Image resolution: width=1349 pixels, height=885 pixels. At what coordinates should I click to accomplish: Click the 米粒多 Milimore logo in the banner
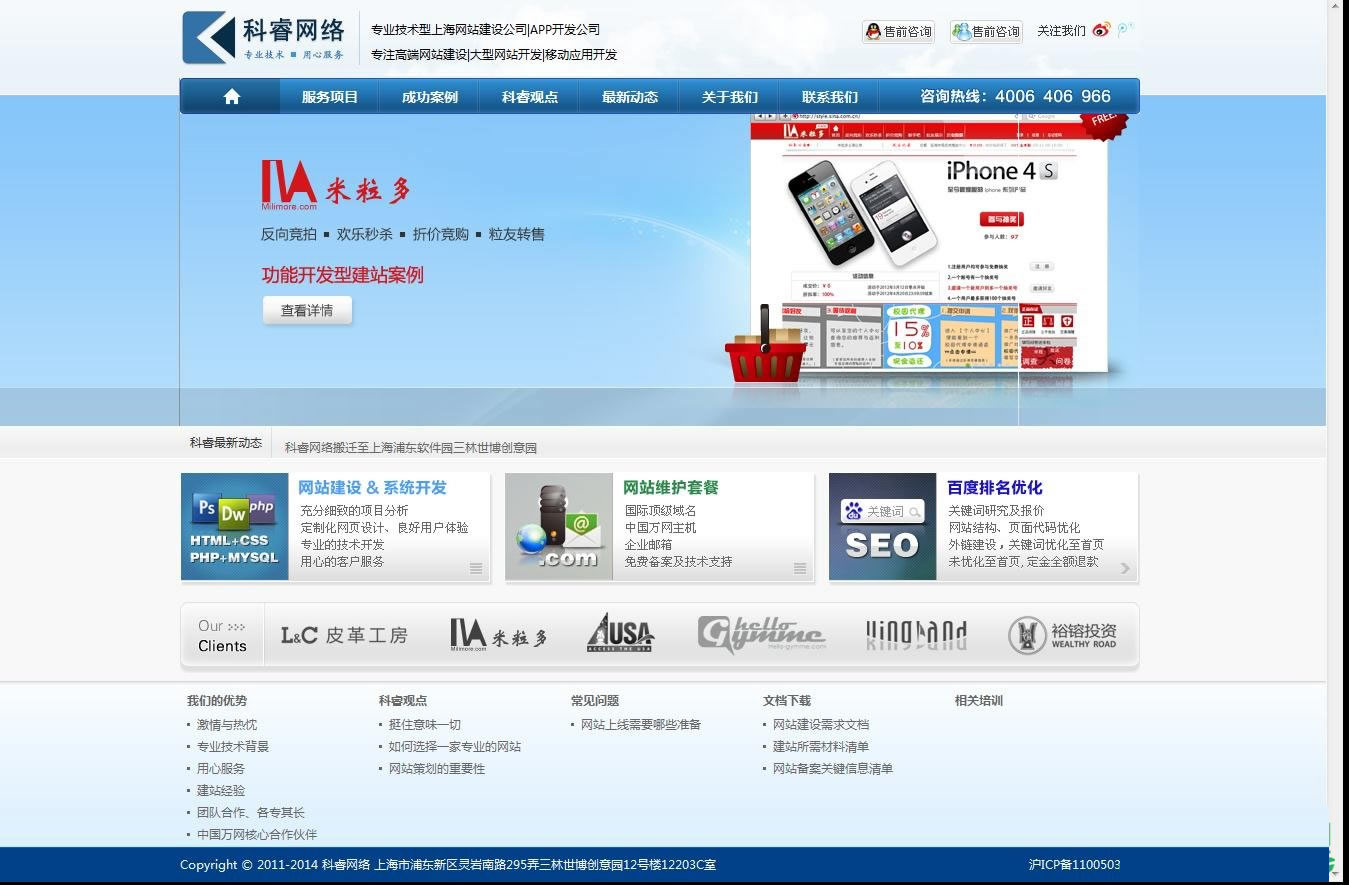[x=335, y=185]
